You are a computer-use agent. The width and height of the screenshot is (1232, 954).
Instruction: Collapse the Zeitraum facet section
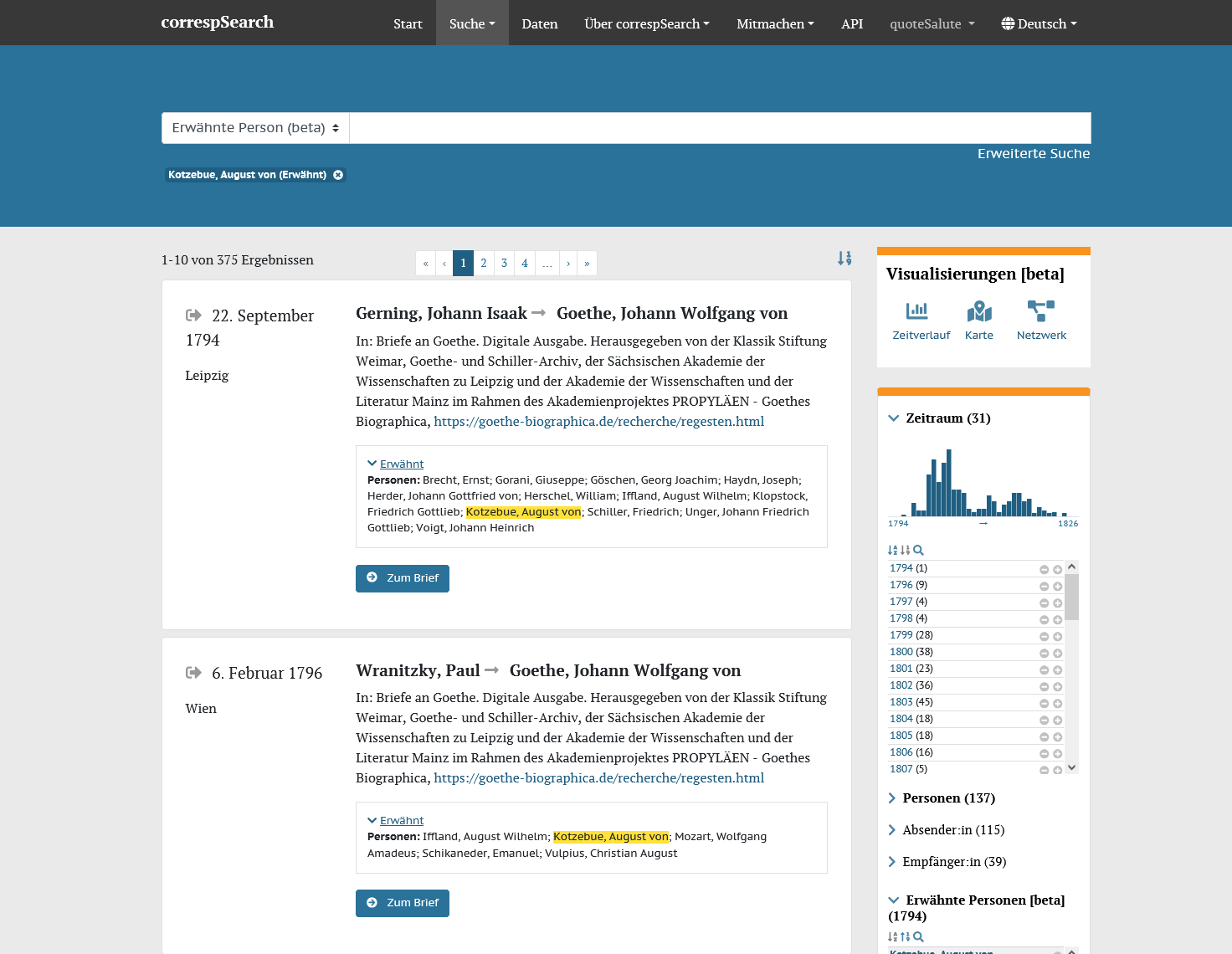coord(894,418)
